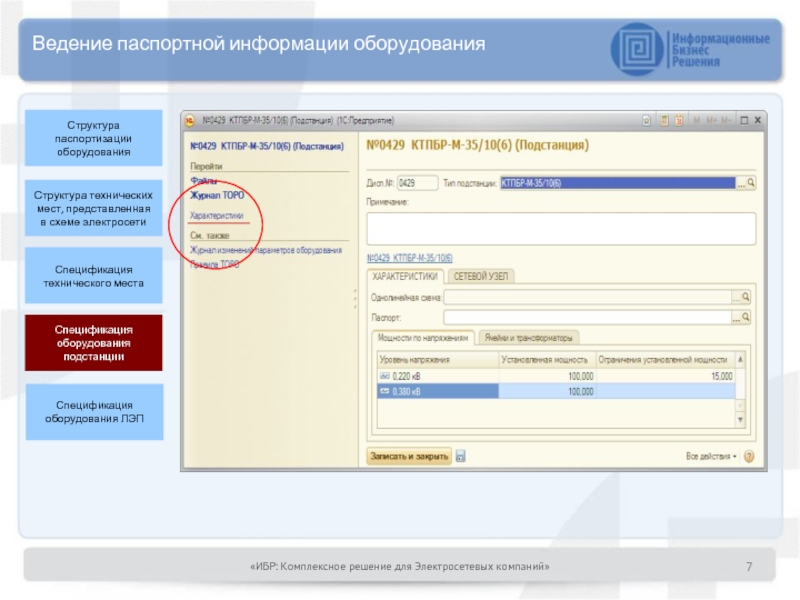Image resolution: width=800 pixels, height=600 pixels.
Task: Click magnifier icon in Однолинейная схема field
Action: click(745, 297)
